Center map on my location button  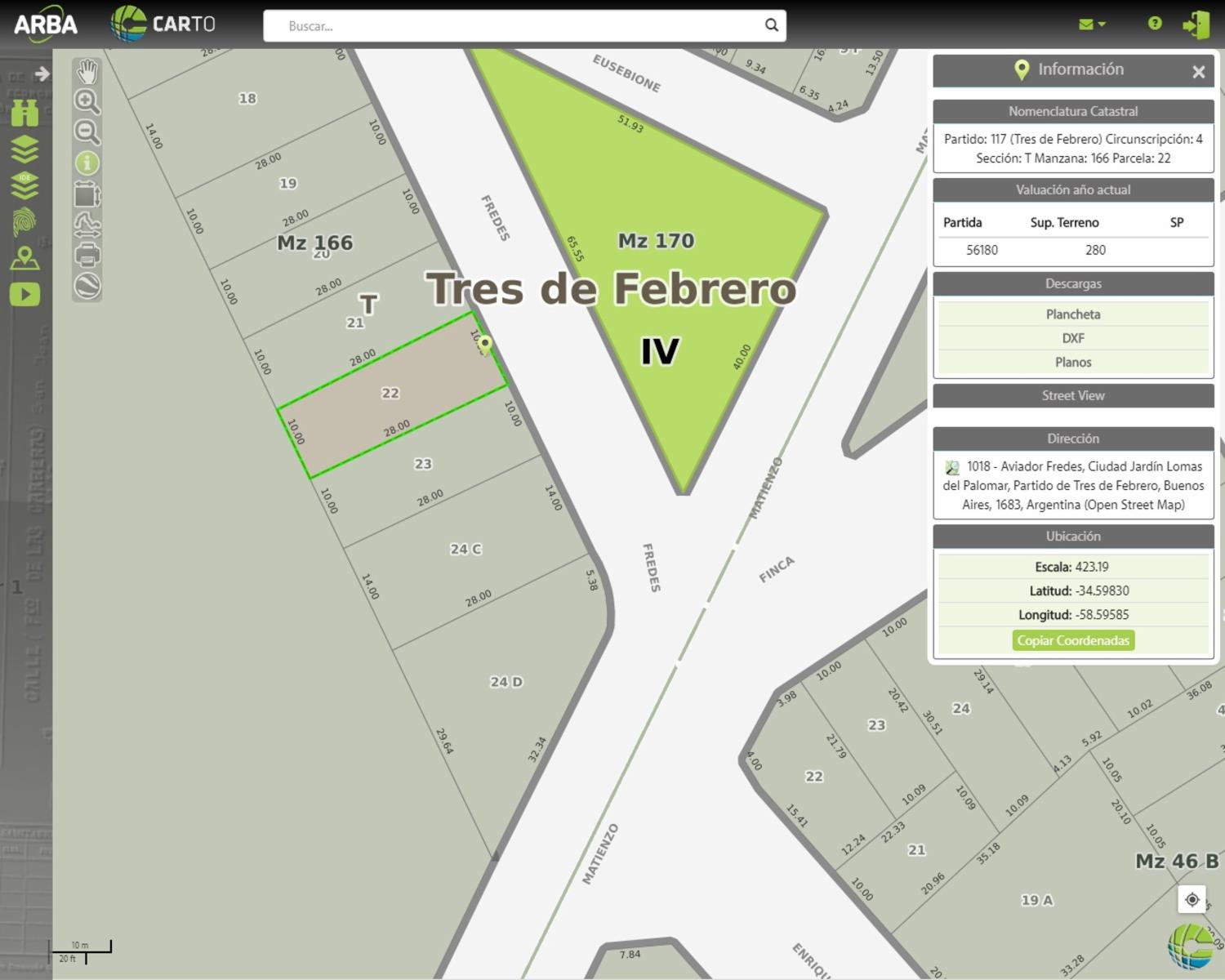click(x=1192, y=899)
